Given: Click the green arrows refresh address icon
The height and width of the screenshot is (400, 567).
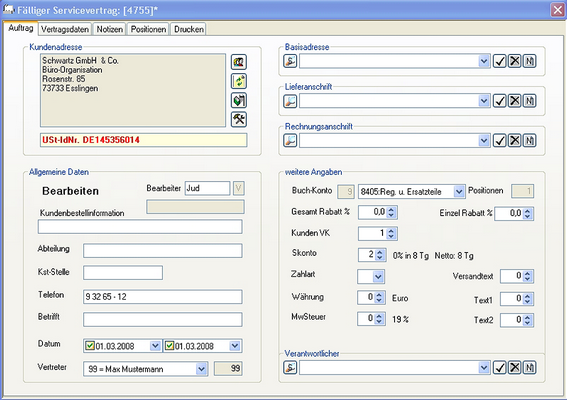Looking at the screenshot, I should 239,81.
